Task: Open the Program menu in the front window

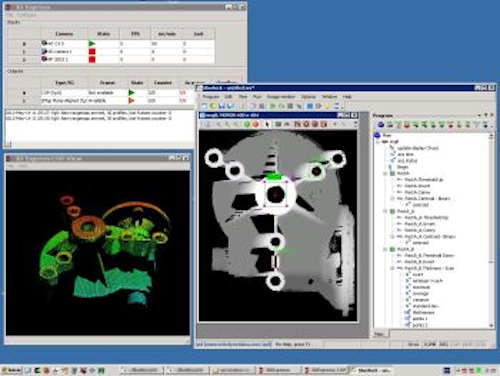Action: [x=211, y=97]
